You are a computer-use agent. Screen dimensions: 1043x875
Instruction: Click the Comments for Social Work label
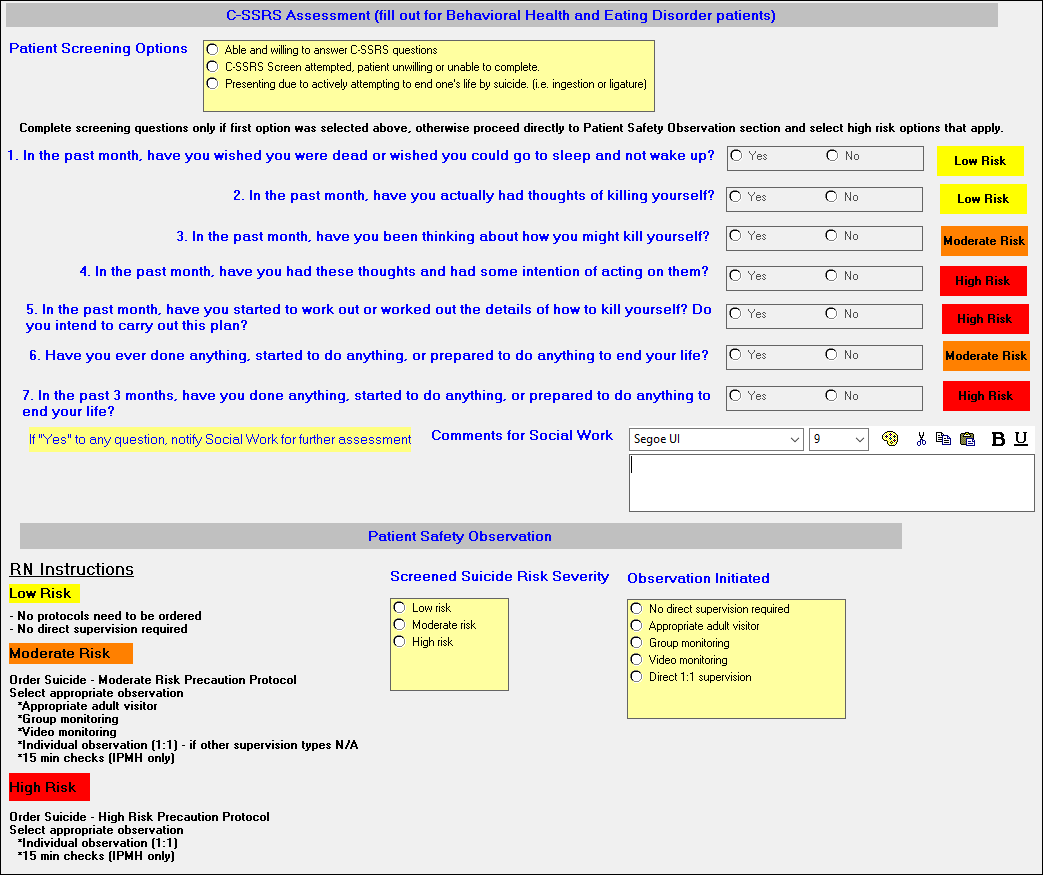(x=522, y=435)
